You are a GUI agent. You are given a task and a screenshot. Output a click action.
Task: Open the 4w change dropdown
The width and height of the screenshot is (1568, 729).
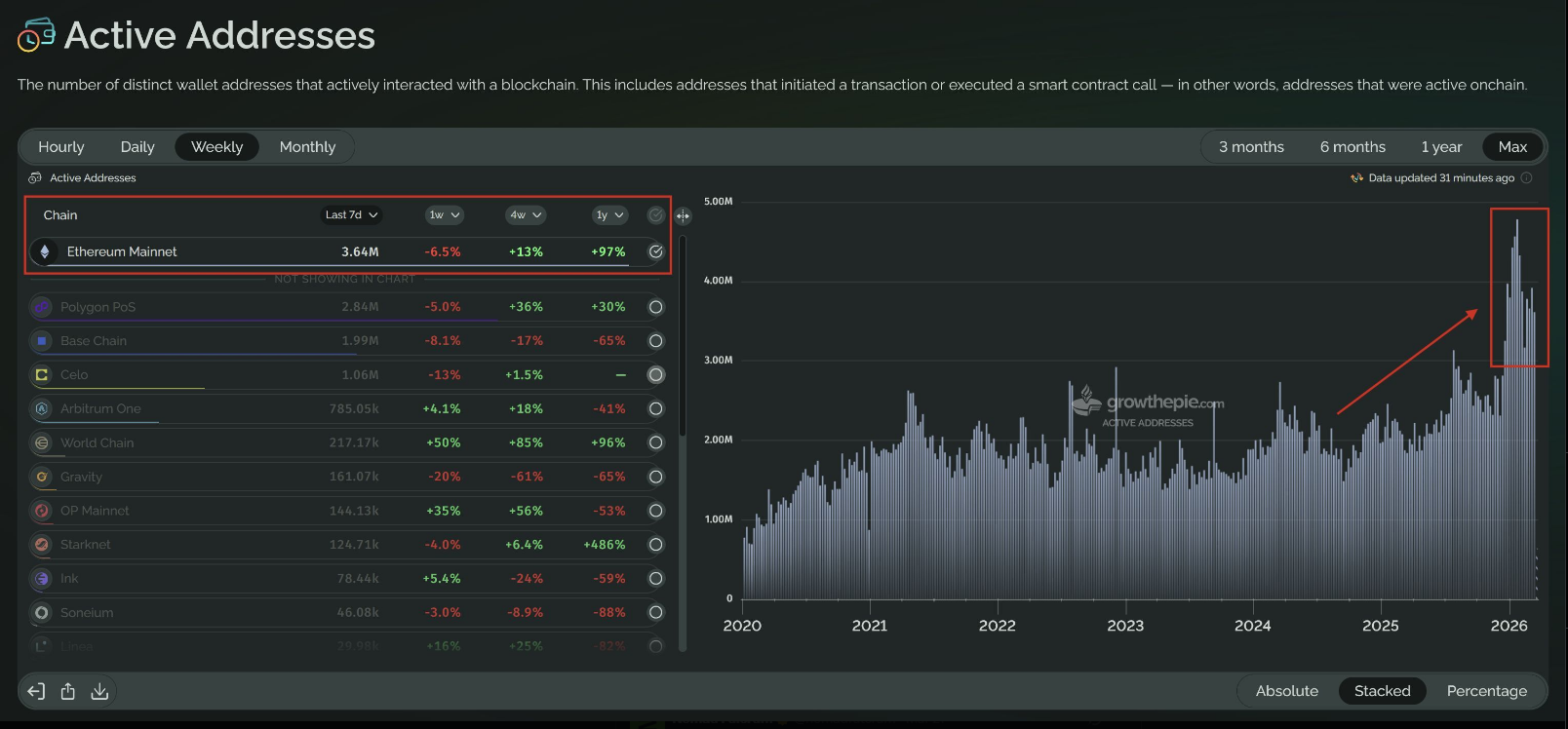[526, 214]
